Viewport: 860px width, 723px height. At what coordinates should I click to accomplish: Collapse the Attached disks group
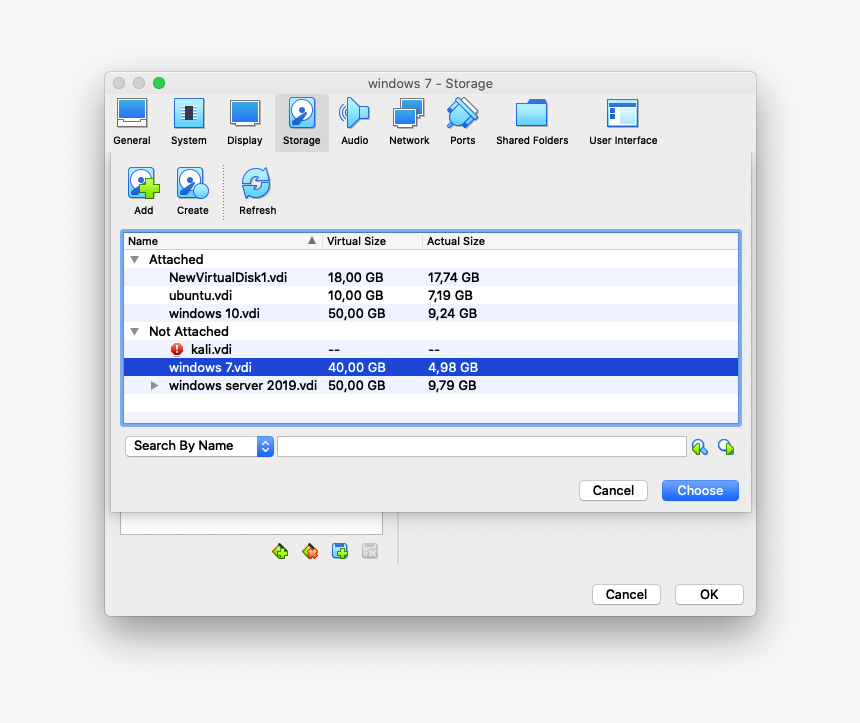click(x=134, y=259)
